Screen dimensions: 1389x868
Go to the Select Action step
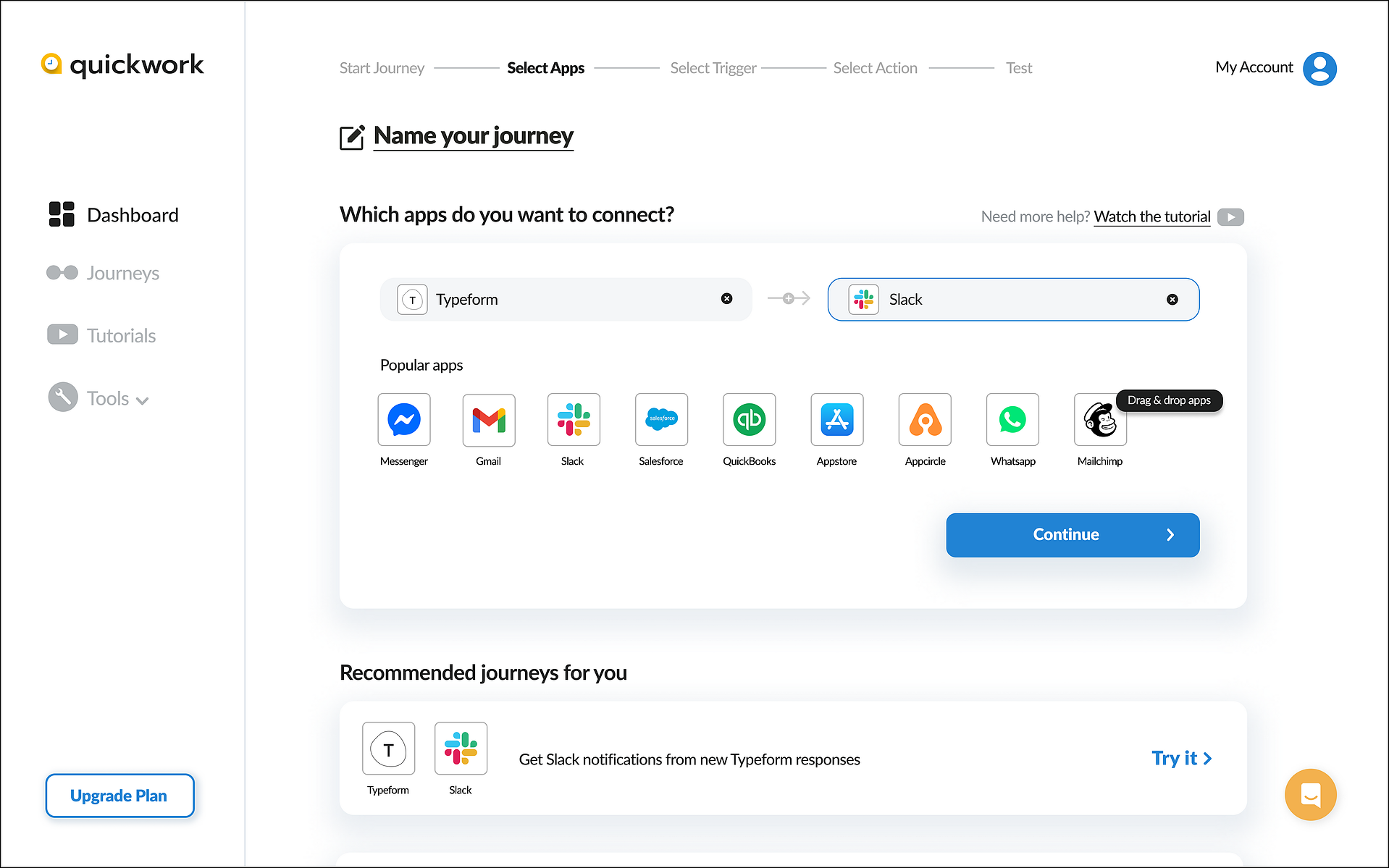point(875,68)
